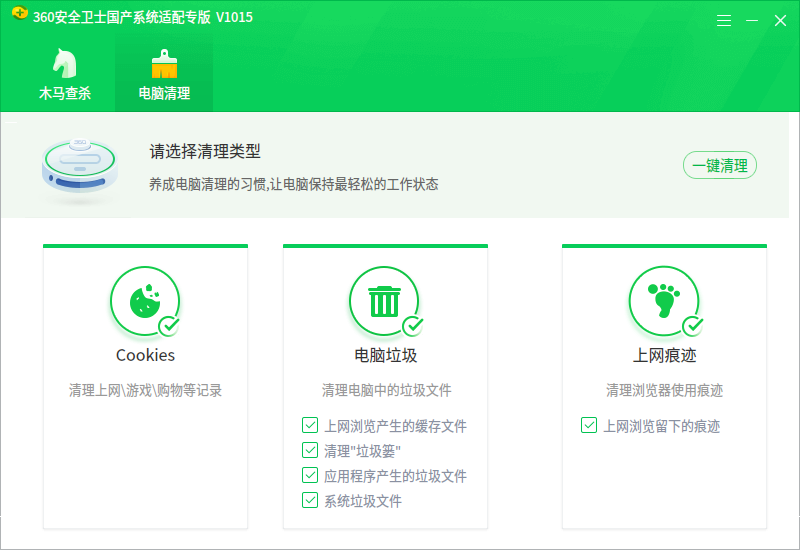Click the Cookies cookie icon
Screen dimensions: 800x550
(x=145, y=301)
